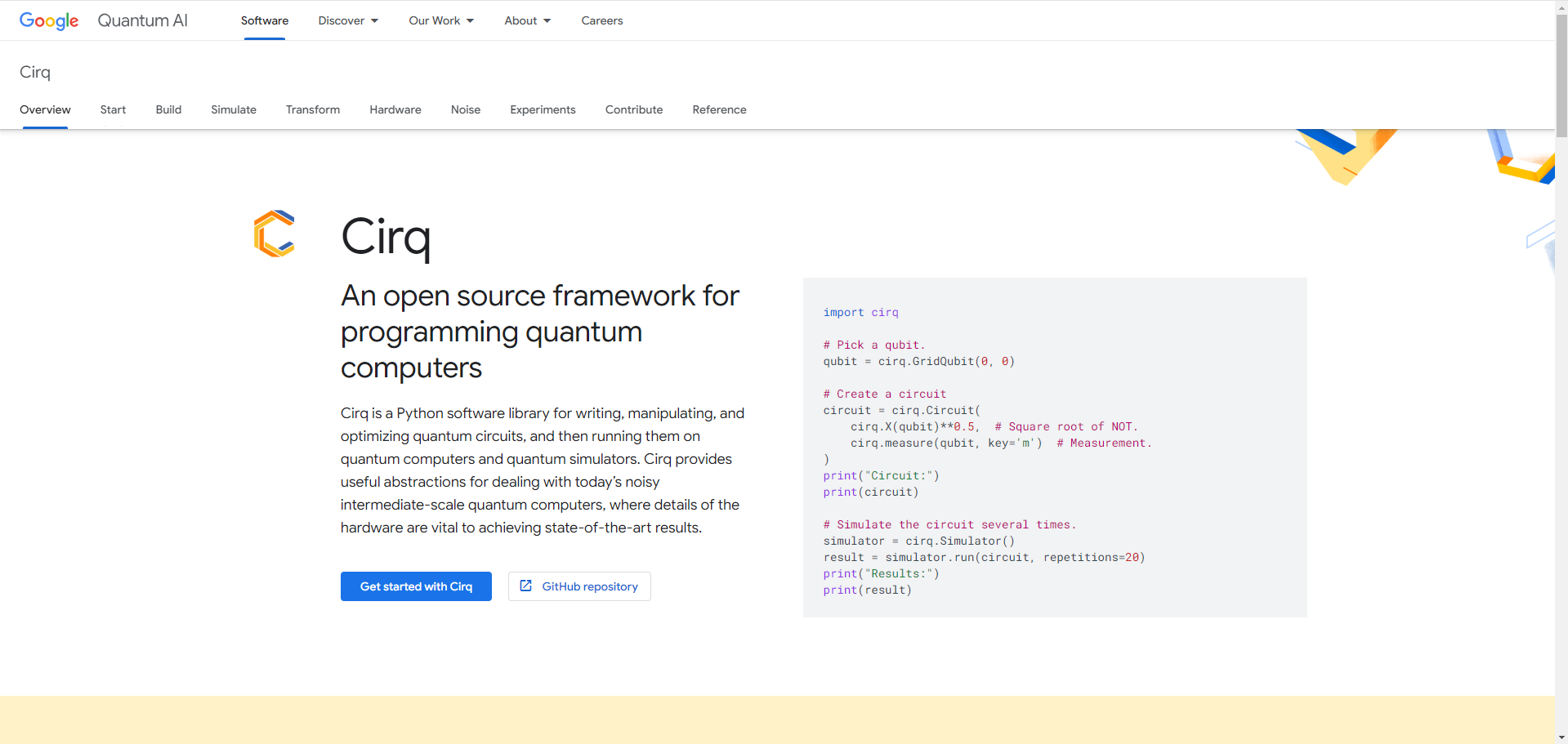
Task: Click the 'import cirq' code line
Action: tap(860, 312)
